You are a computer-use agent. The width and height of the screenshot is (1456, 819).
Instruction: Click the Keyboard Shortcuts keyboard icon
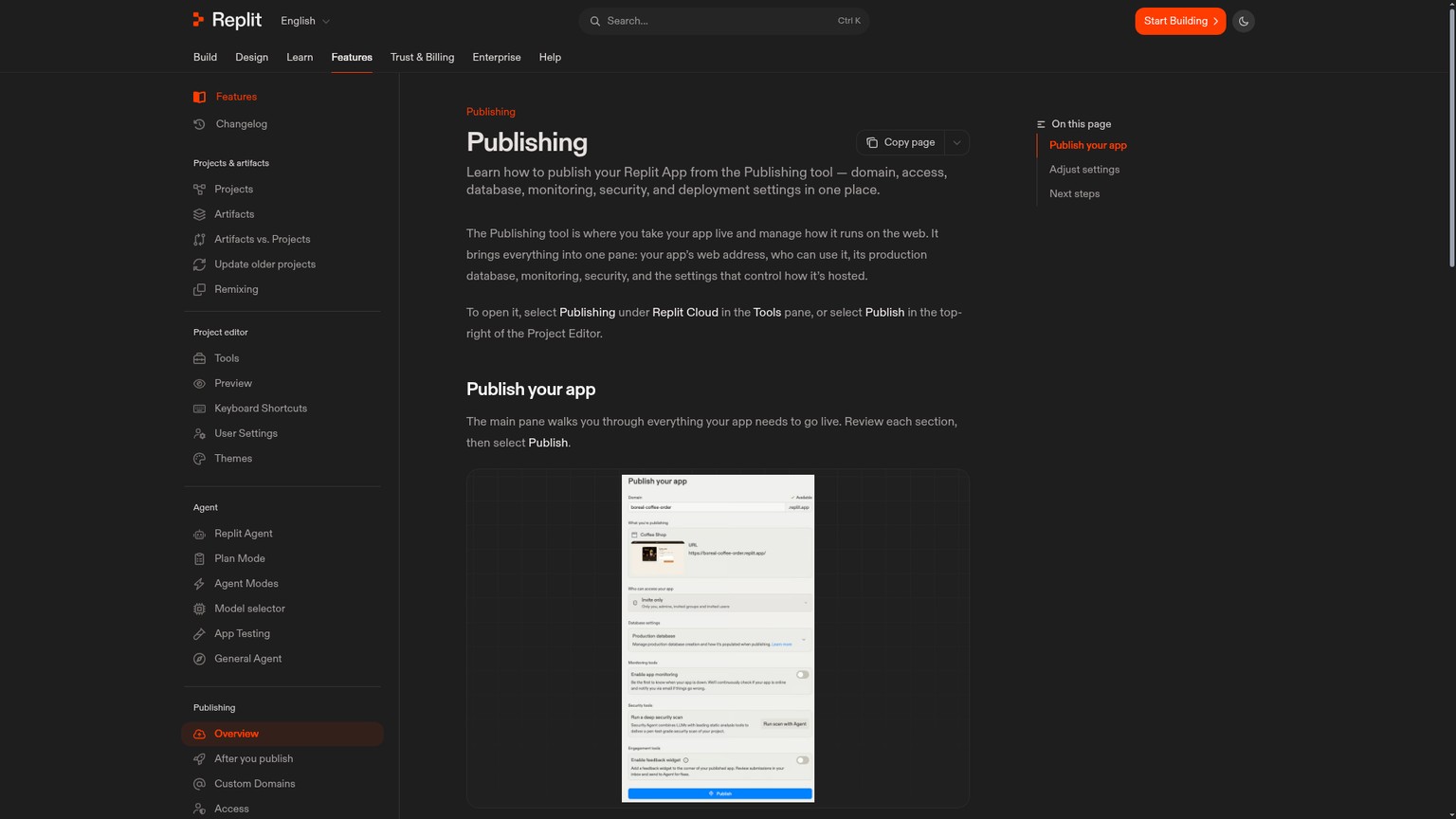pyautogui.click(x=199, y=409)
